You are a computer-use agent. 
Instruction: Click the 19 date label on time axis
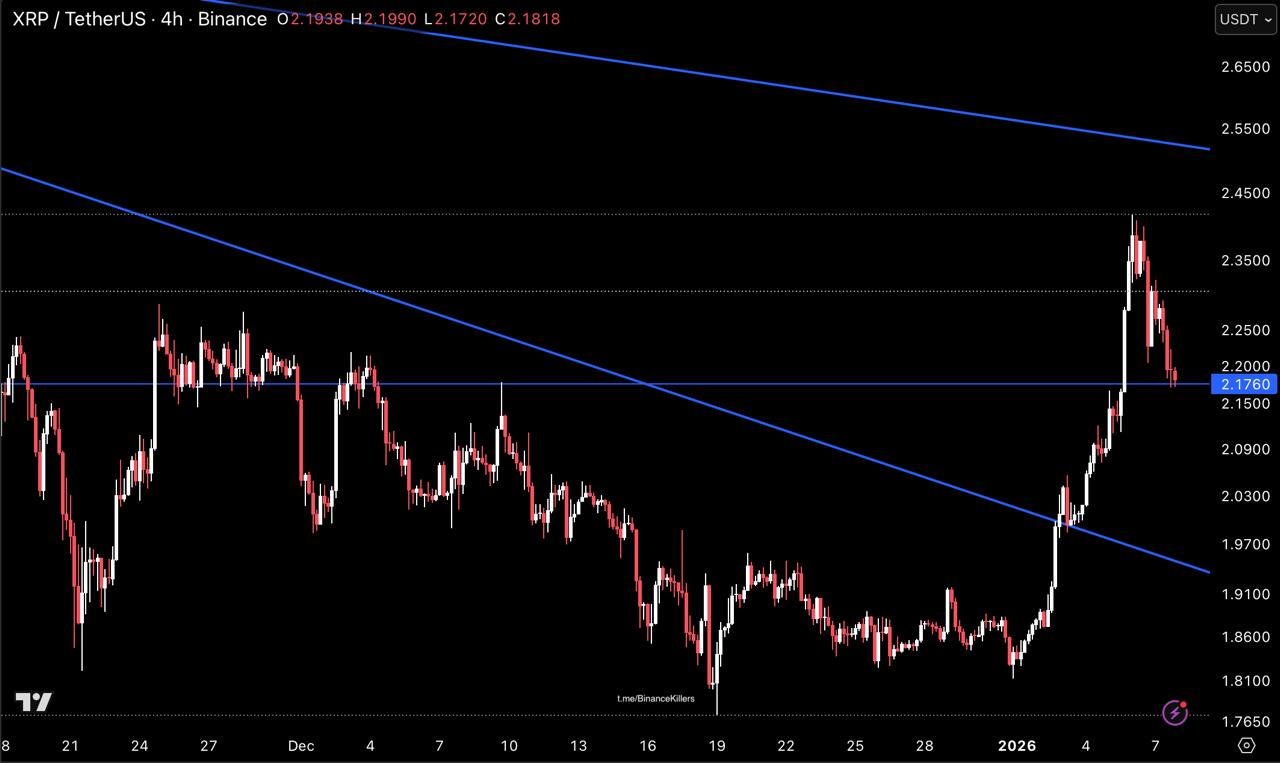tap(716, 745)
